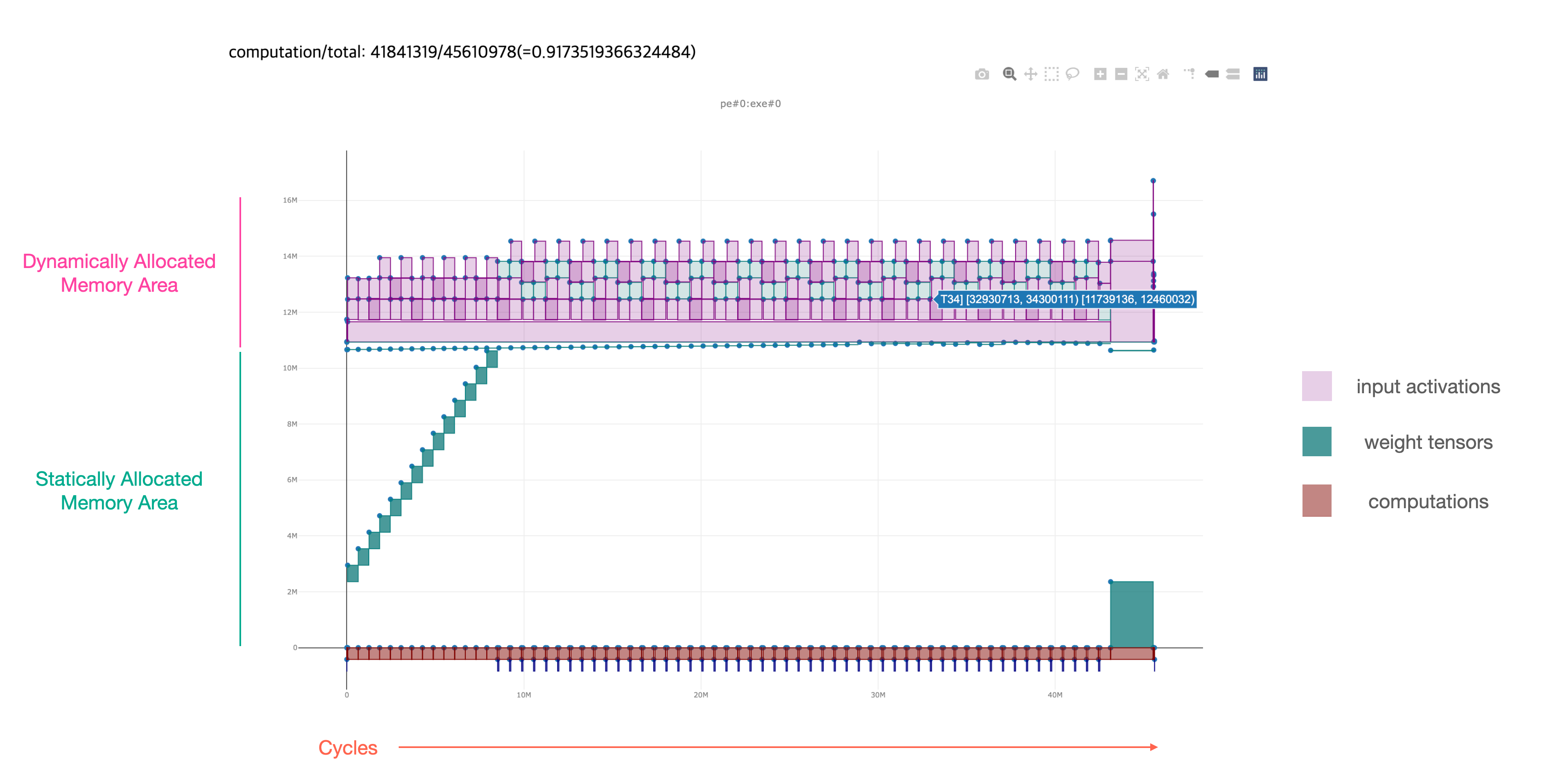
Task: Reset axes with the home icon
Action: click(x=1163, y=74)
